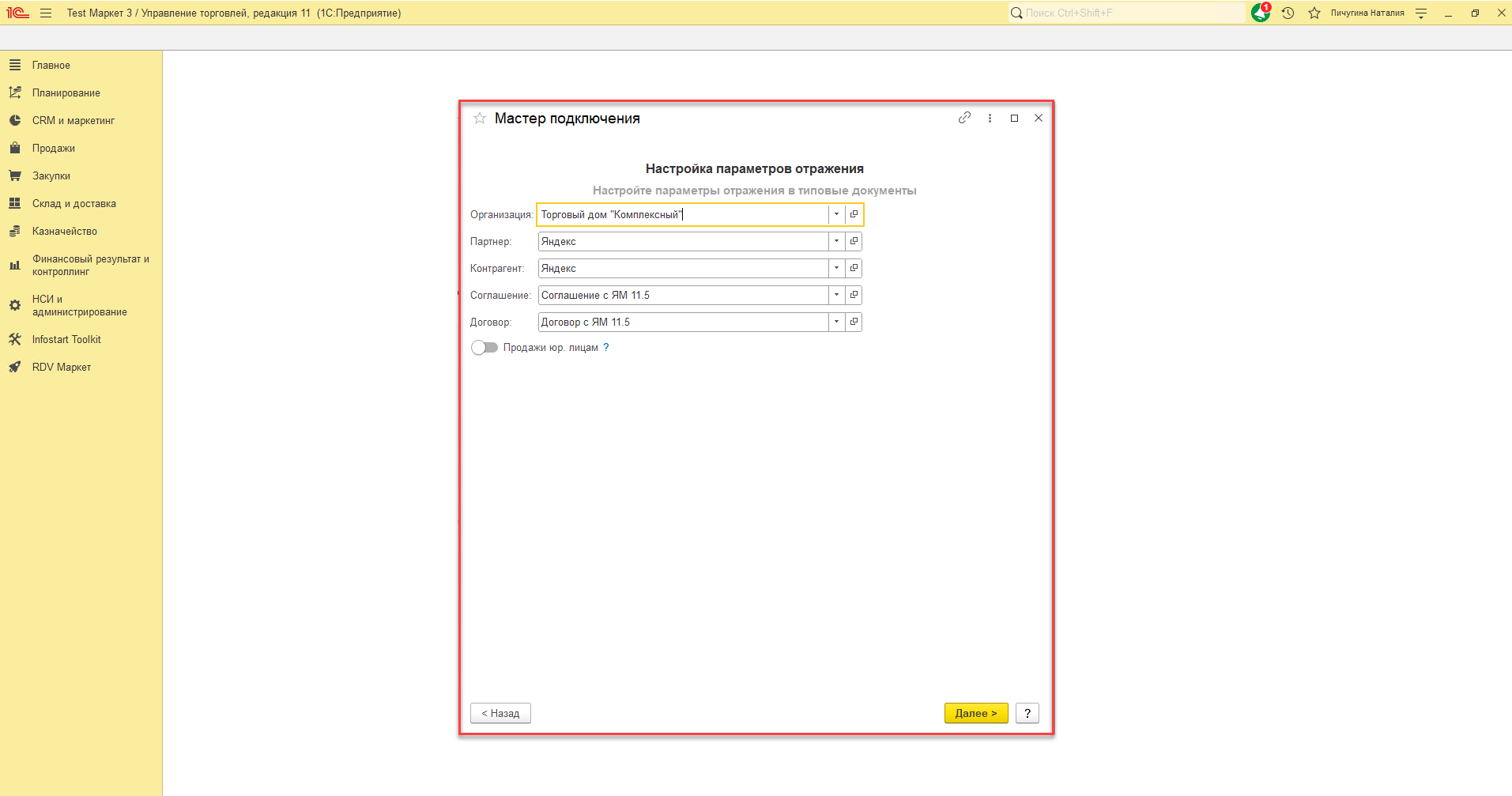Open the НСИ и администрирование section
Image resolution: width=1512 pixels, height=796 pixels.
click(81, 305)
